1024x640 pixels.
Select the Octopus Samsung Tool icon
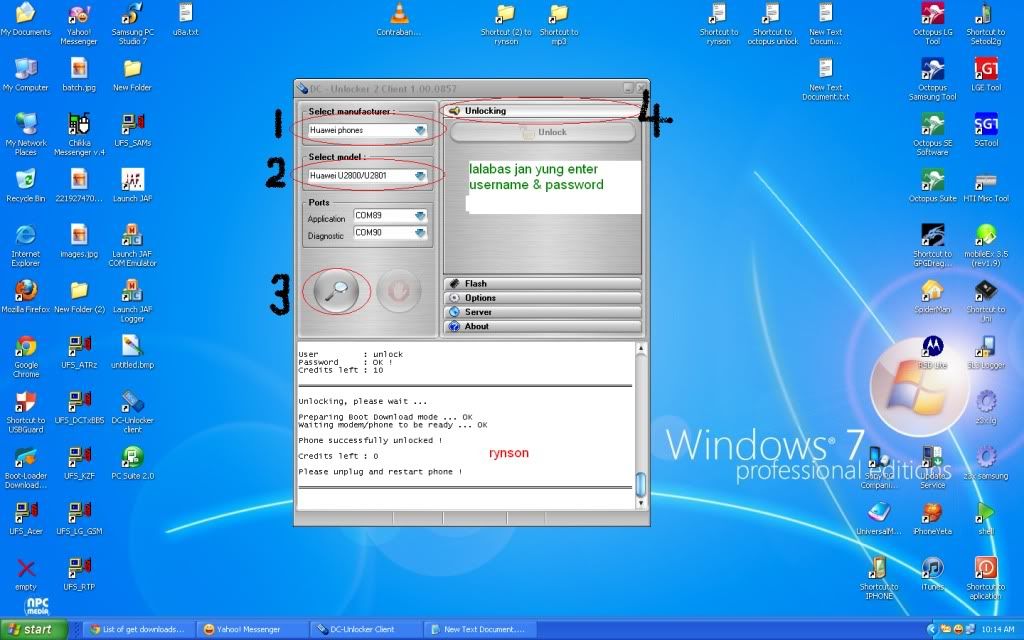[933, 80]
